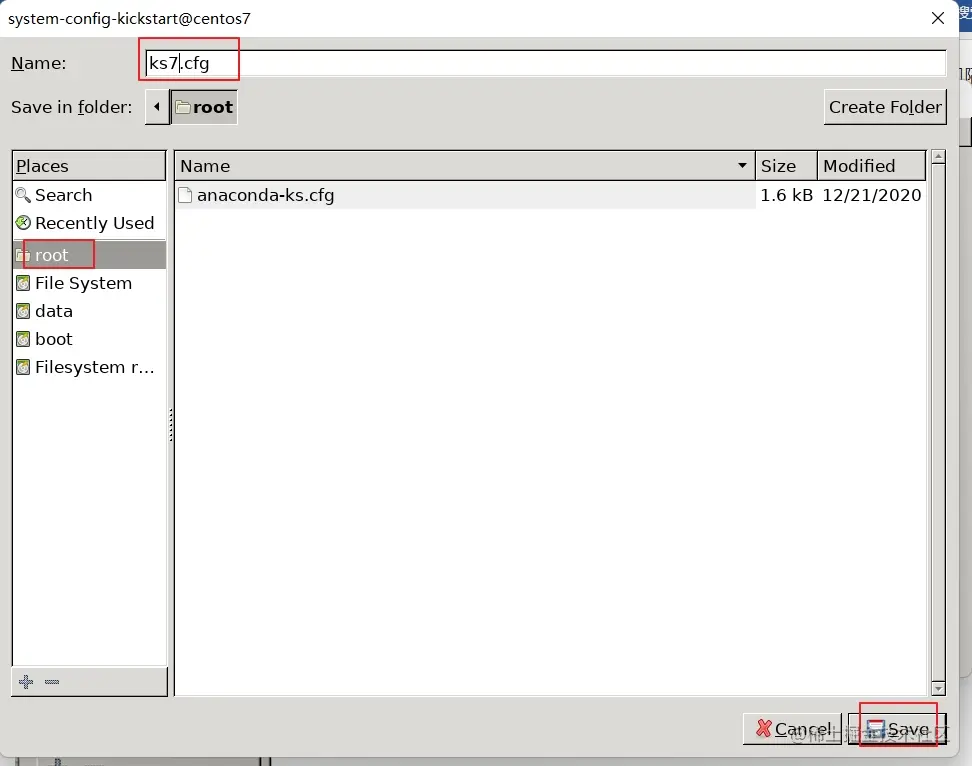Click the scrollbar up arrow in file list

[938, 157]
